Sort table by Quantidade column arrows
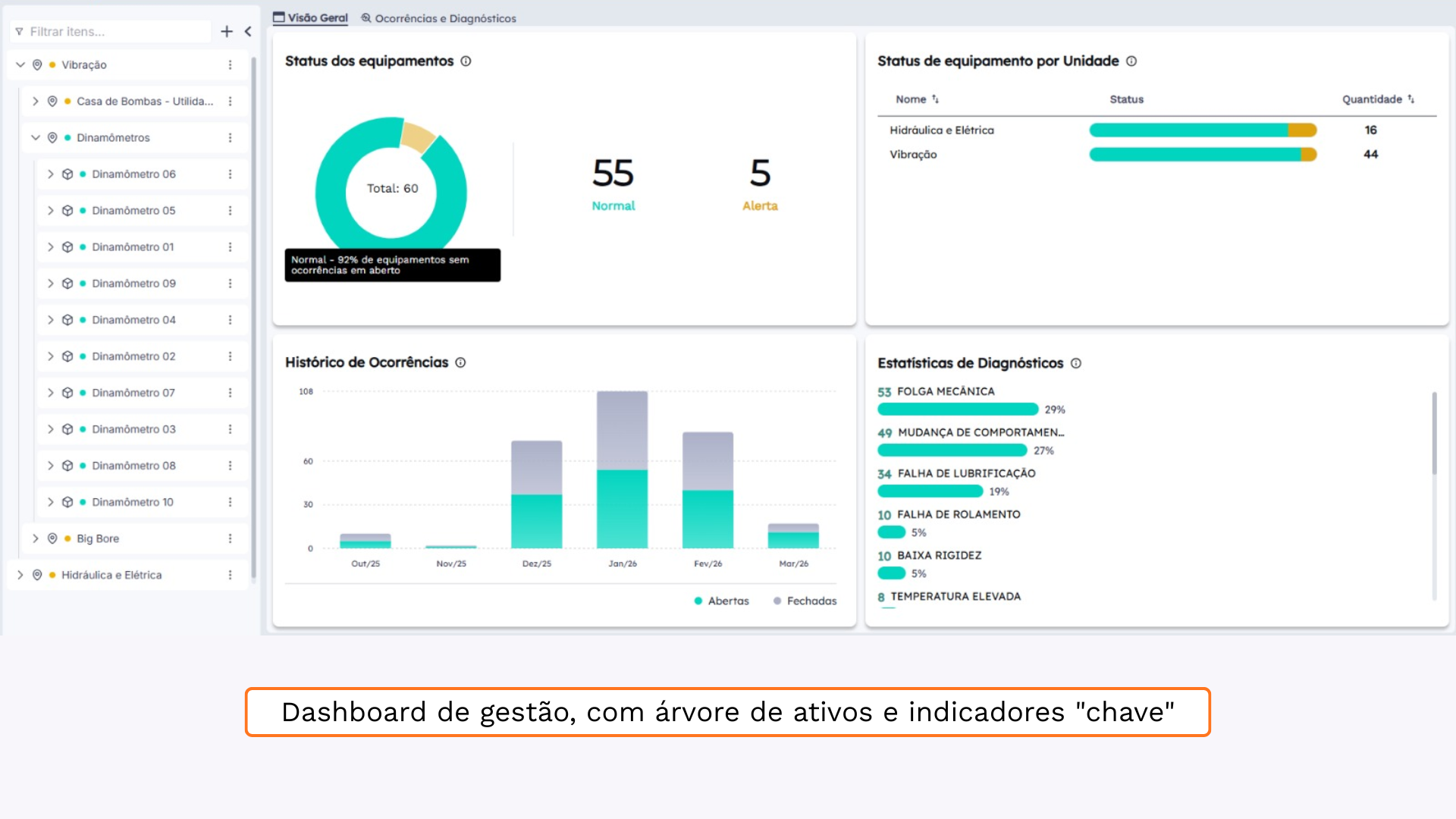Screen dimensions: 1456x819 [1410, 99]
